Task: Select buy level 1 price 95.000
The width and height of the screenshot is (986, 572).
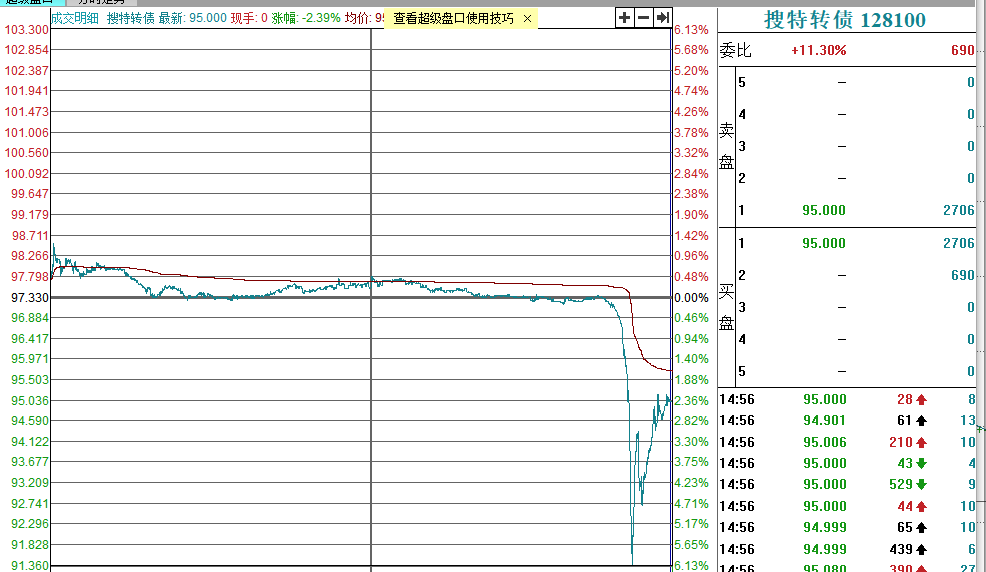Action: click(x=824, y=243)
